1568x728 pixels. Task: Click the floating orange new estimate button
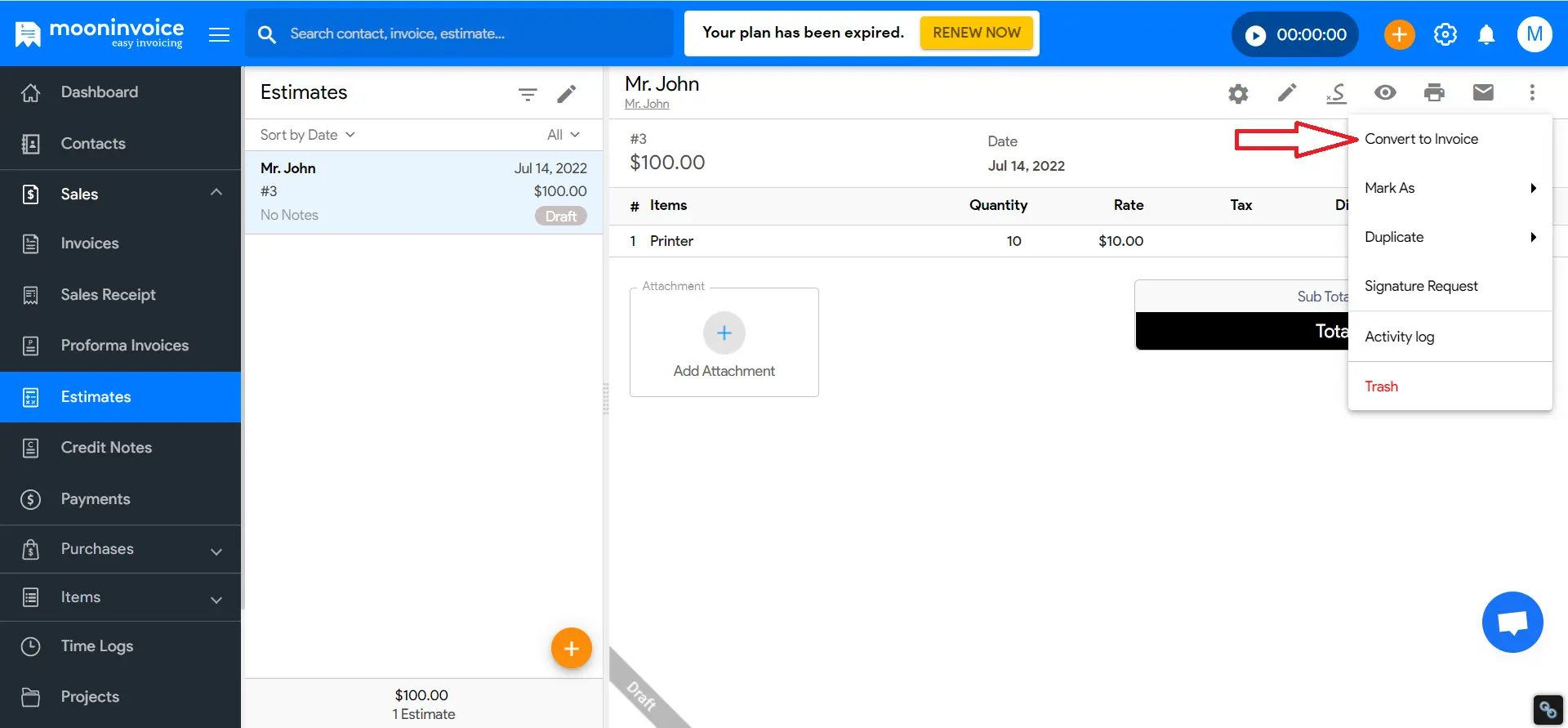[571, 648]
